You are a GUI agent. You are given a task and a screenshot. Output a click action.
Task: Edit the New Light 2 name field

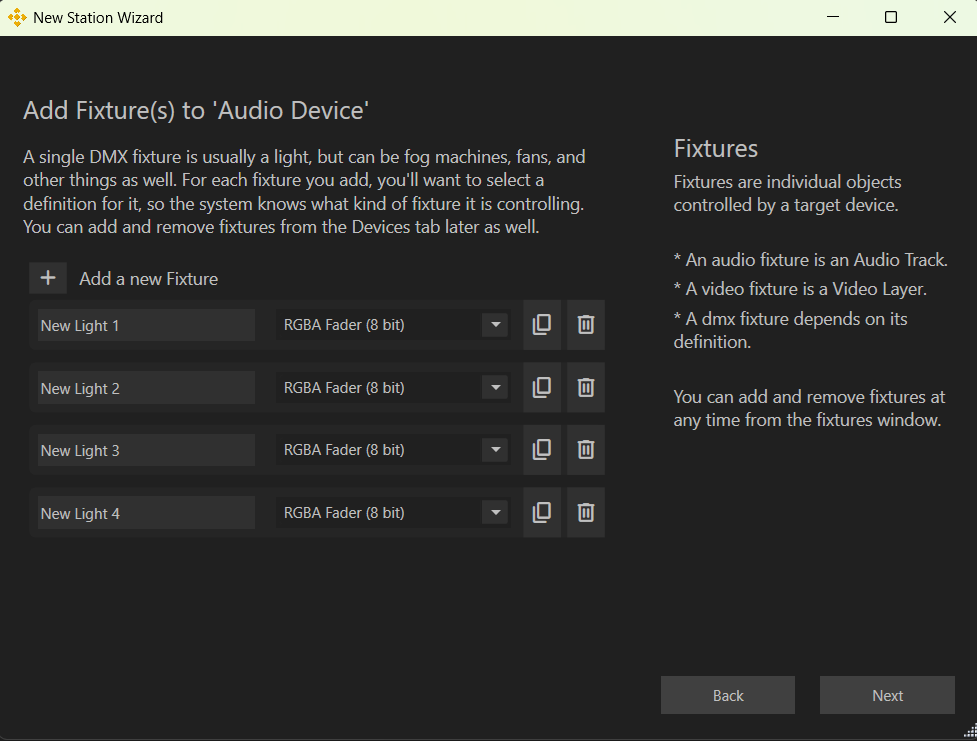pyautogui.click(x=146, y=388)
